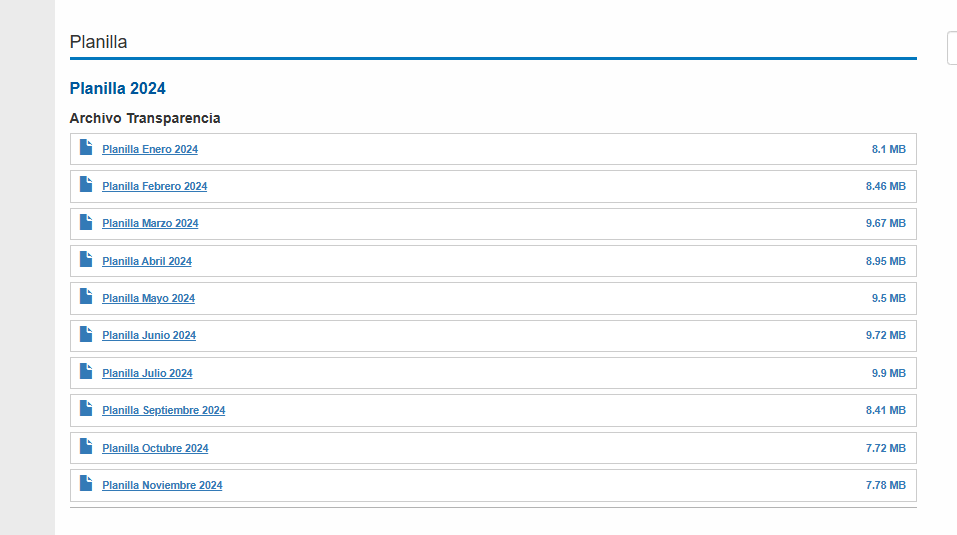
Task: Download the Planilla Julio 2024 file
Action: coord(147,374)
